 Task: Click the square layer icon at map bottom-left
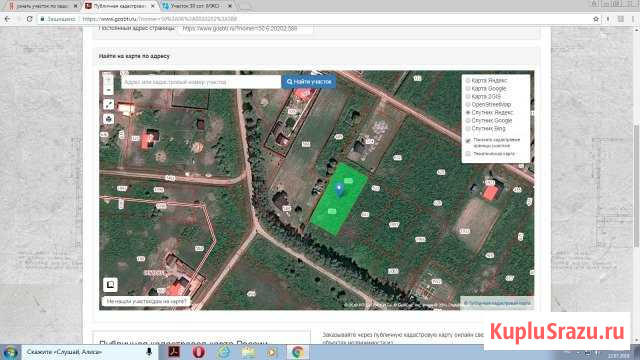(110, 284)
